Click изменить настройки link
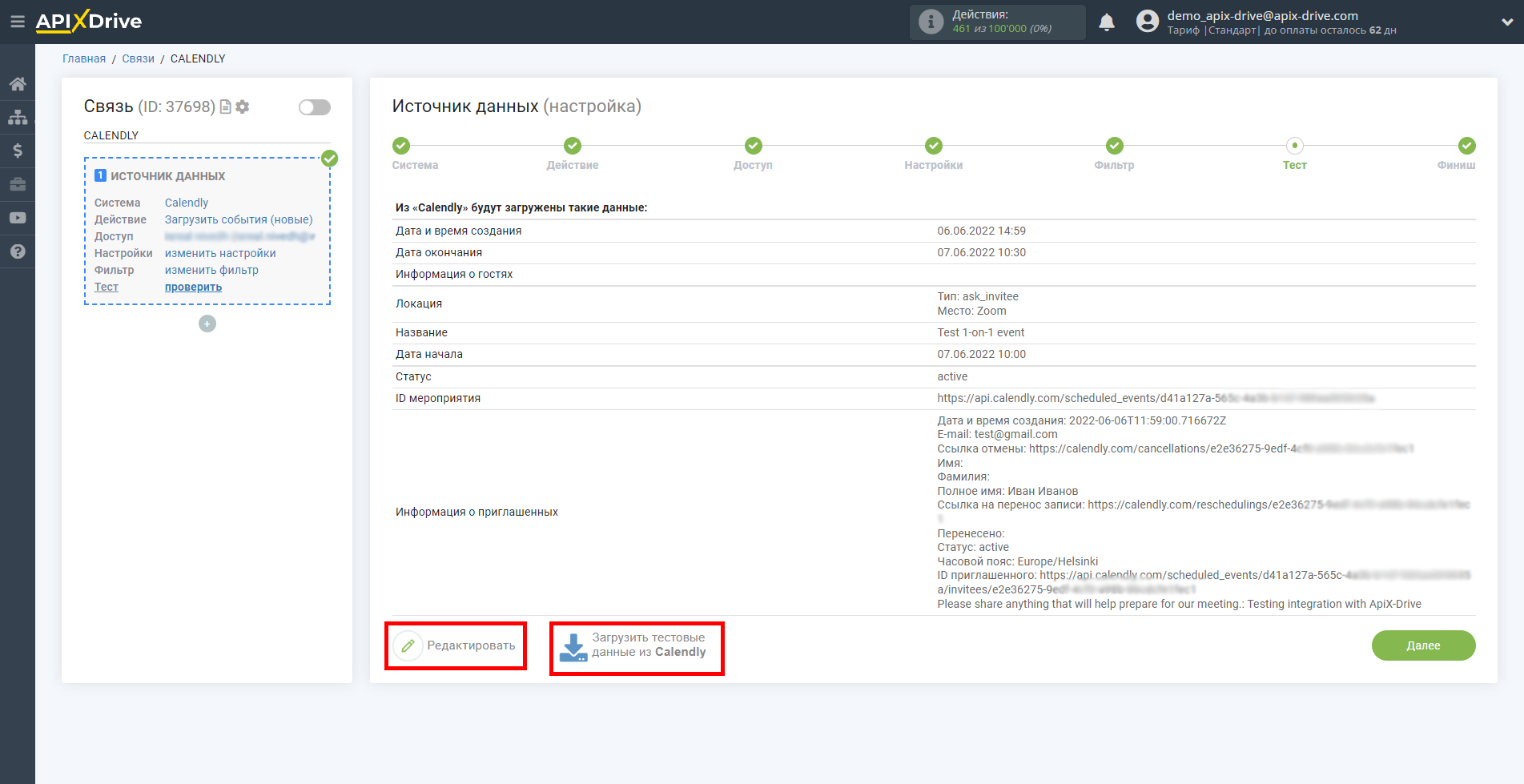Image resolution: width=1524 pixels, height=784 pixels. pyautogui.click(x=220, y=253)
